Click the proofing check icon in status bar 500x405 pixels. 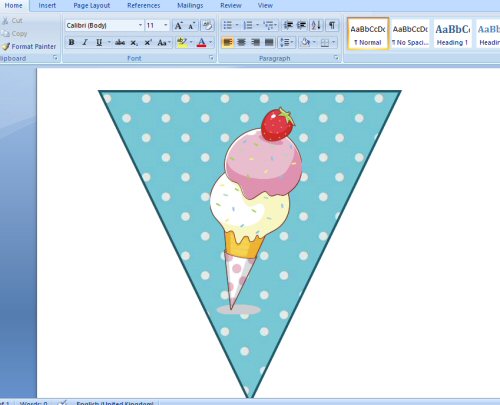coord(63,403)
